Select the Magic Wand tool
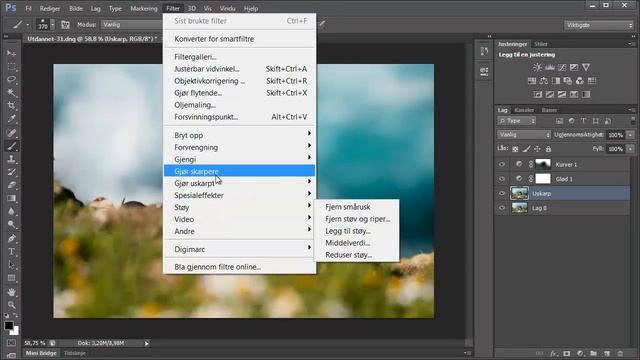640x360 pixels. tap(11, 93)
